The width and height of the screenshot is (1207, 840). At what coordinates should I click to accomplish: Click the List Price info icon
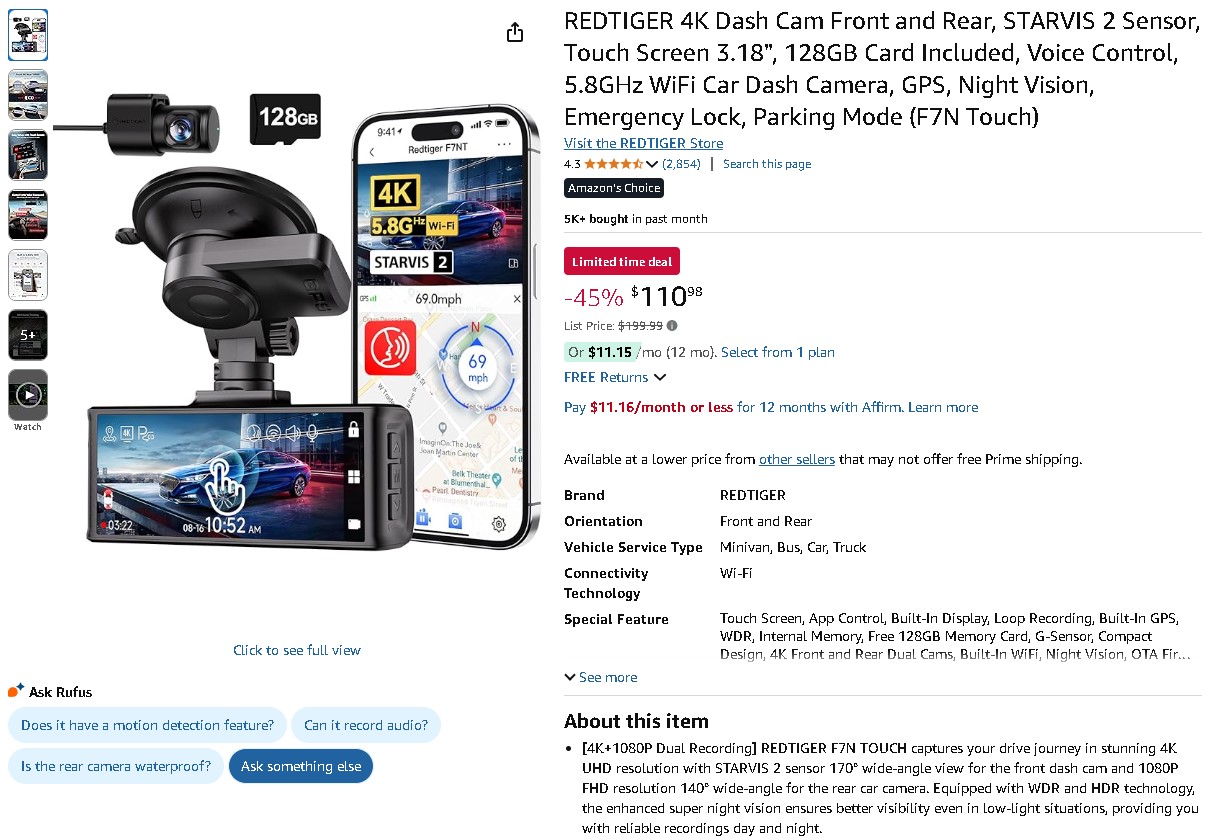672,325
